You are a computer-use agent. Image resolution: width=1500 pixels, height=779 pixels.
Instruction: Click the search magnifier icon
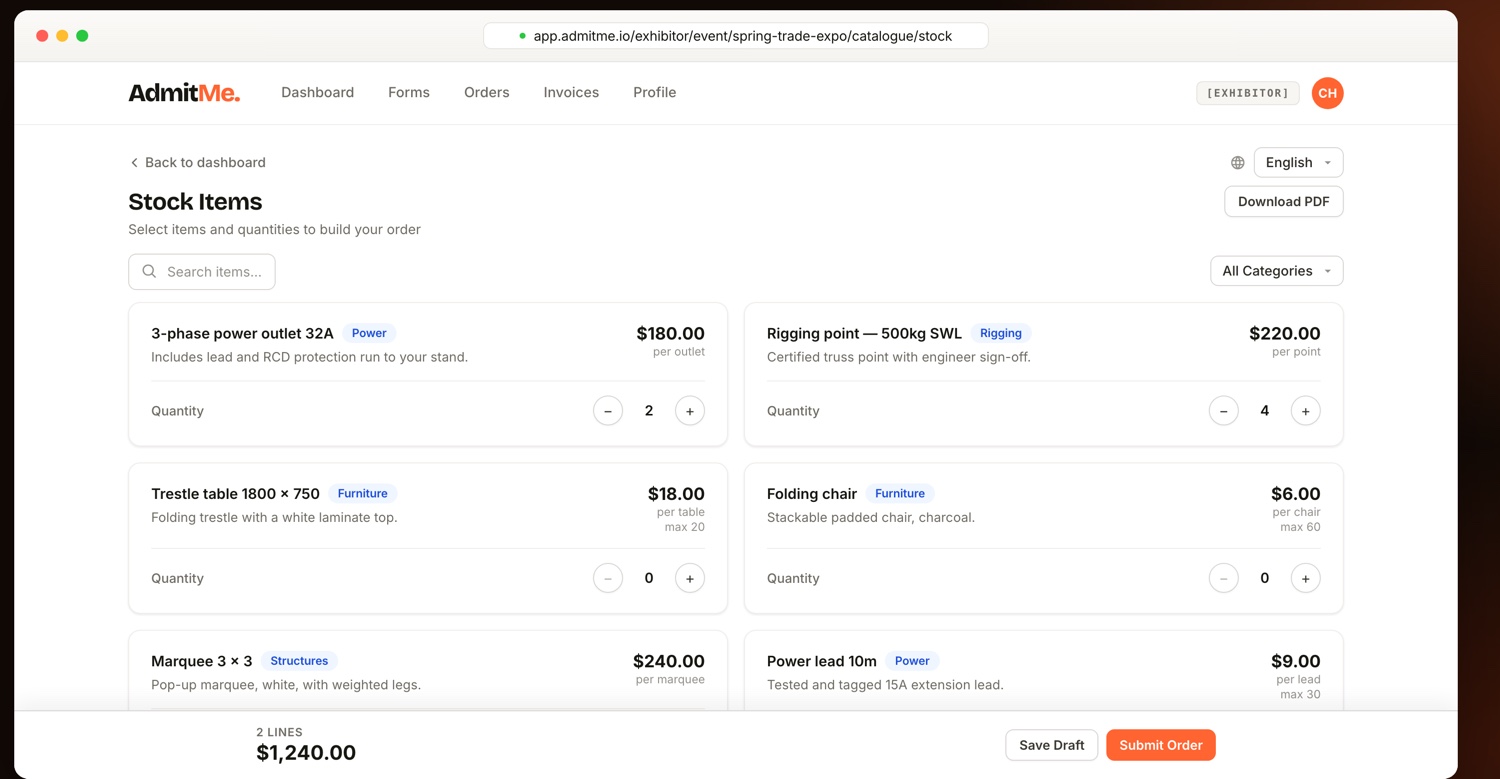pyautogui.click(x=149, y=272)
